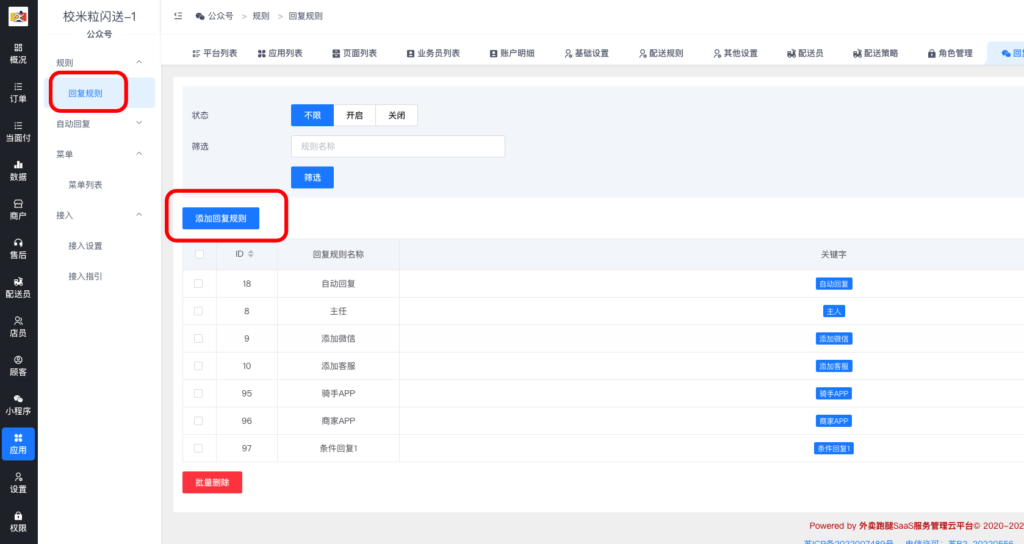Open the 概况 overview sidebar icon
The image size is (1024, 544).
point(18,54)
